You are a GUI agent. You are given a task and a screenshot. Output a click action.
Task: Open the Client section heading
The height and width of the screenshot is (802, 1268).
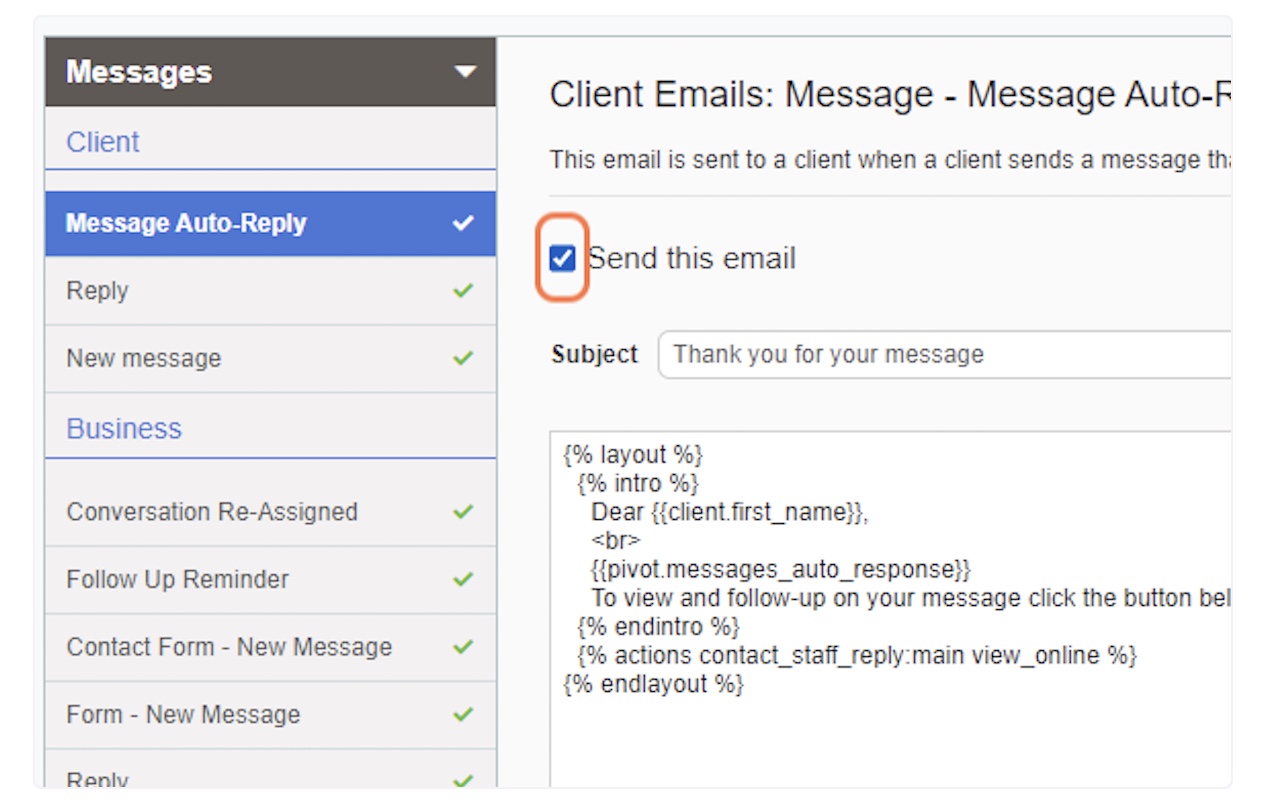[103, 142]
